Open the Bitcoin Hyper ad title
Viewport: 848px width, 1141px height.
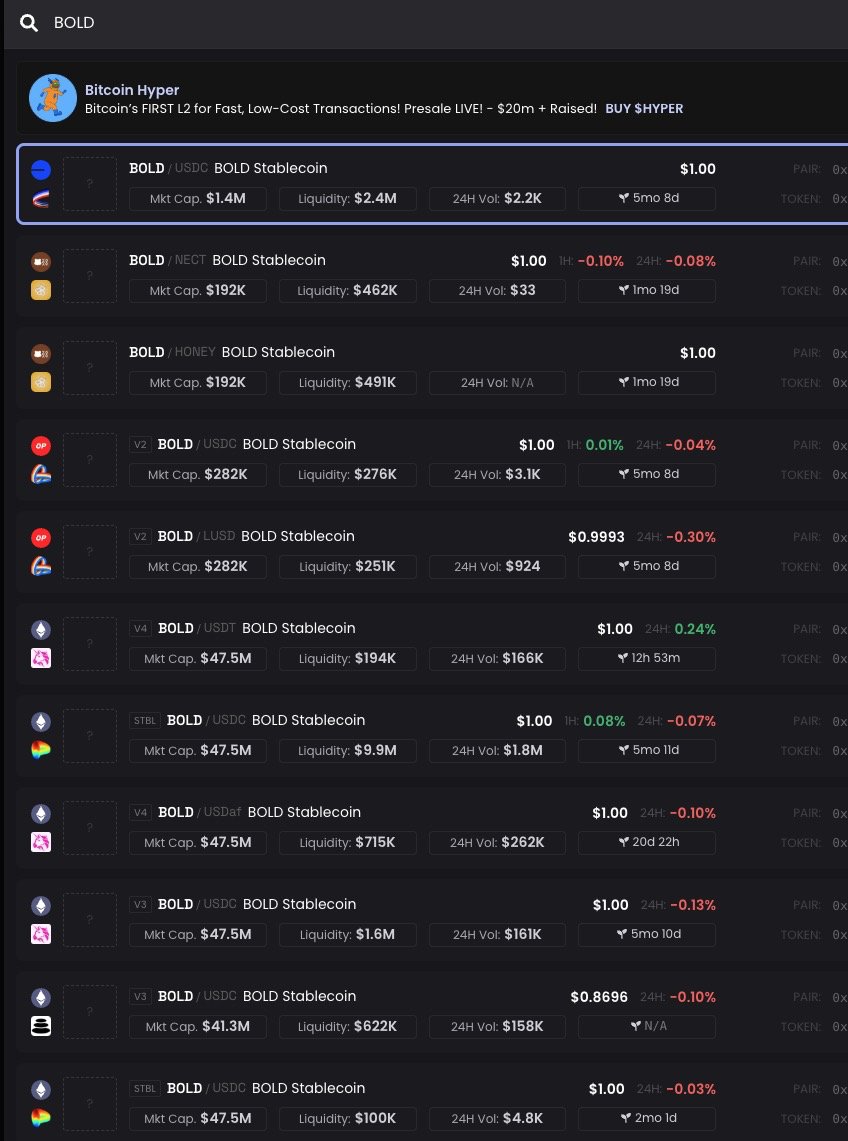point(132,90)
